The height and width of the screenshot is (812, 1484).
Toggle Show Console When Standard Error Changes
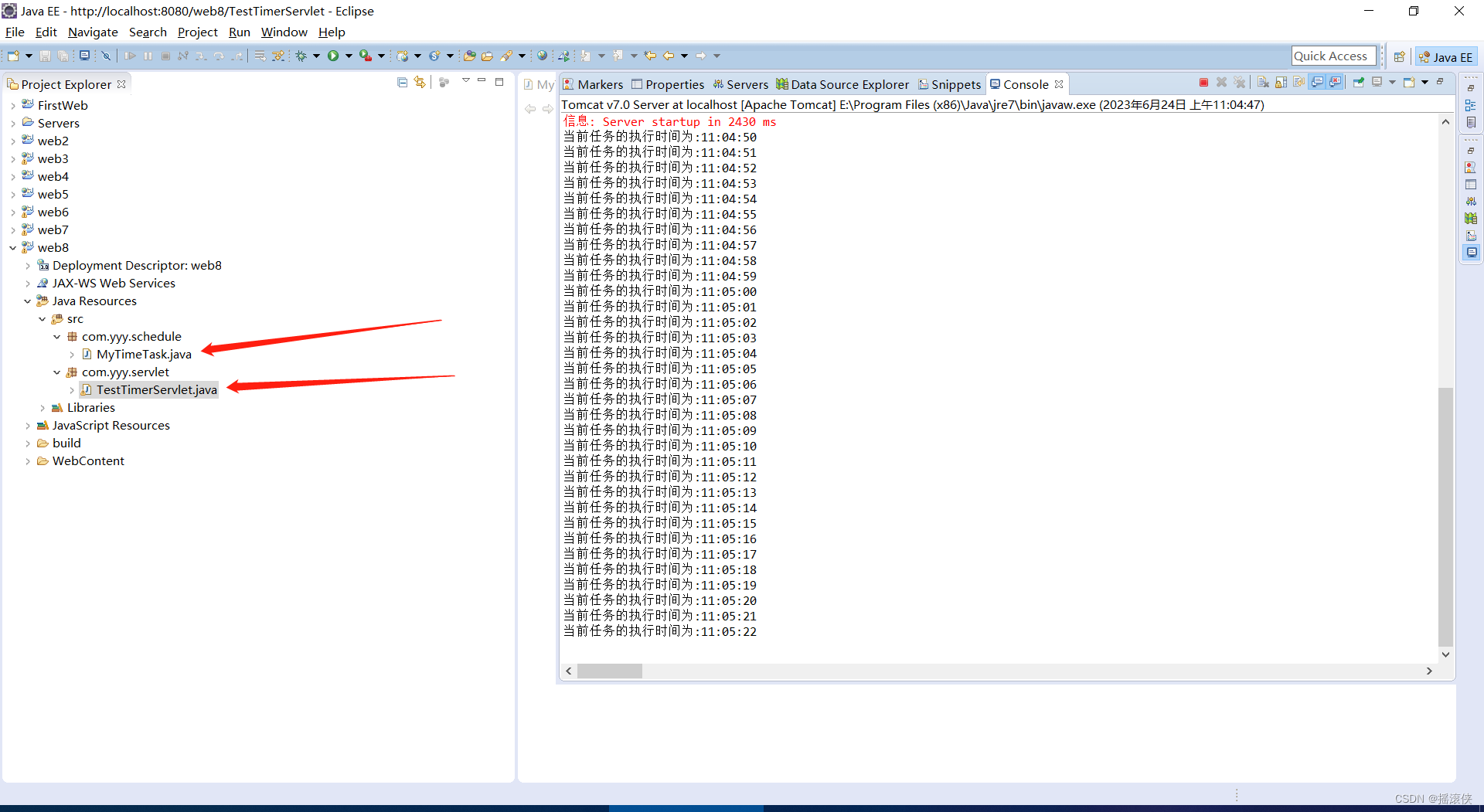[1335, 83]
